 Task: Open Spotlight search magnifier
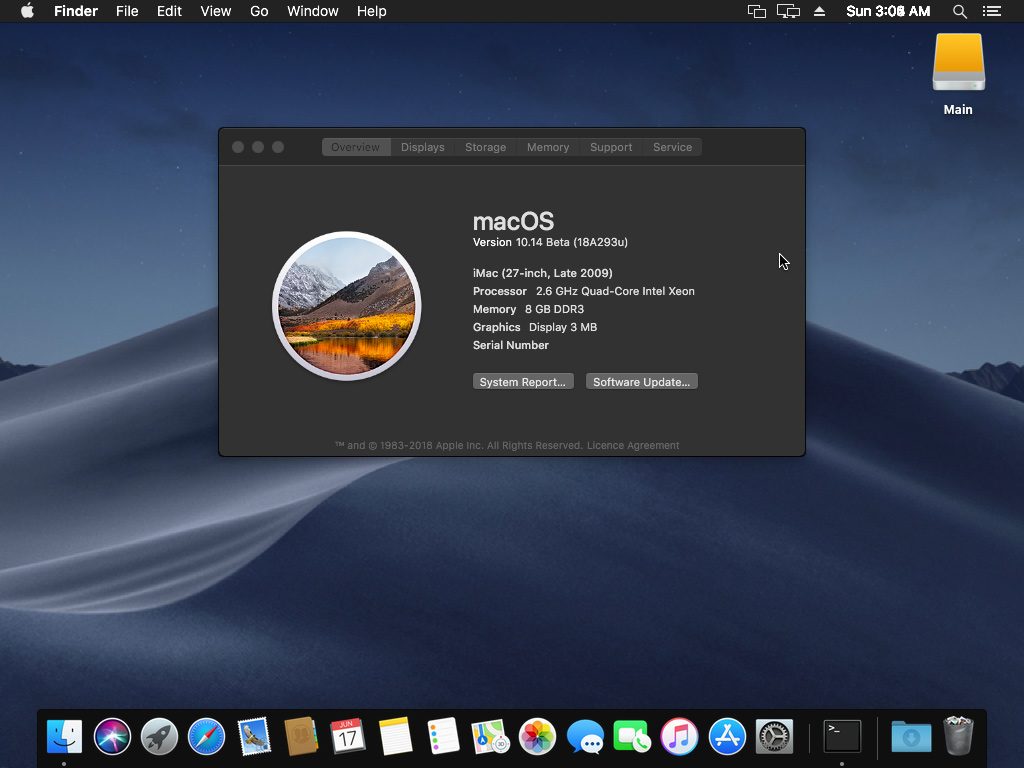click(x=959, y=11)
